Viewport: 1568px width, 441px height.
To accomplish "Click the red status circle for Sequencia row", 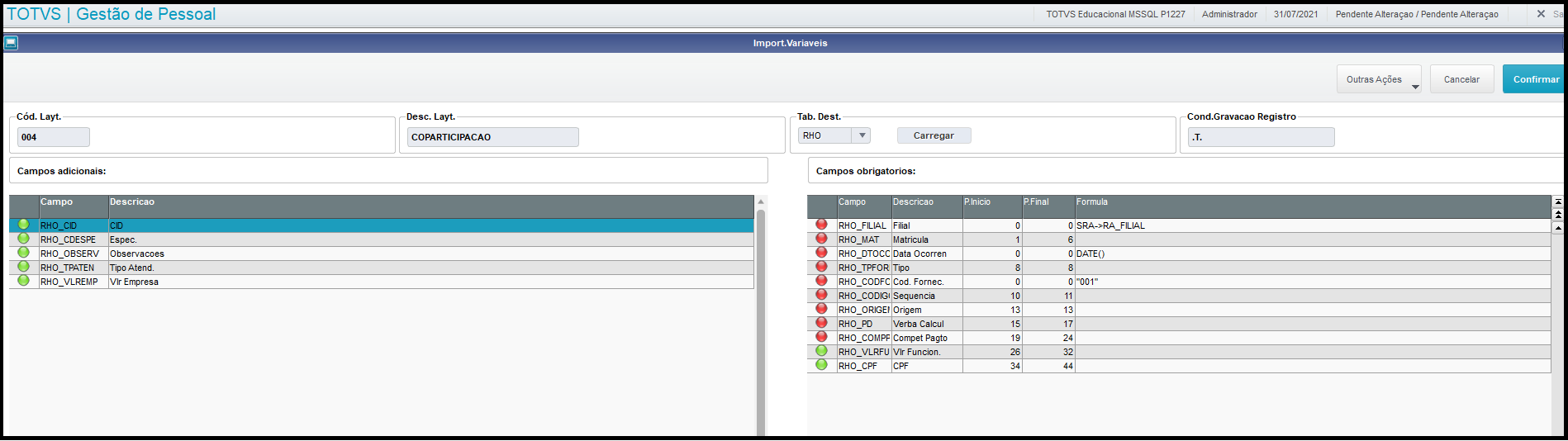I will 821,295.
